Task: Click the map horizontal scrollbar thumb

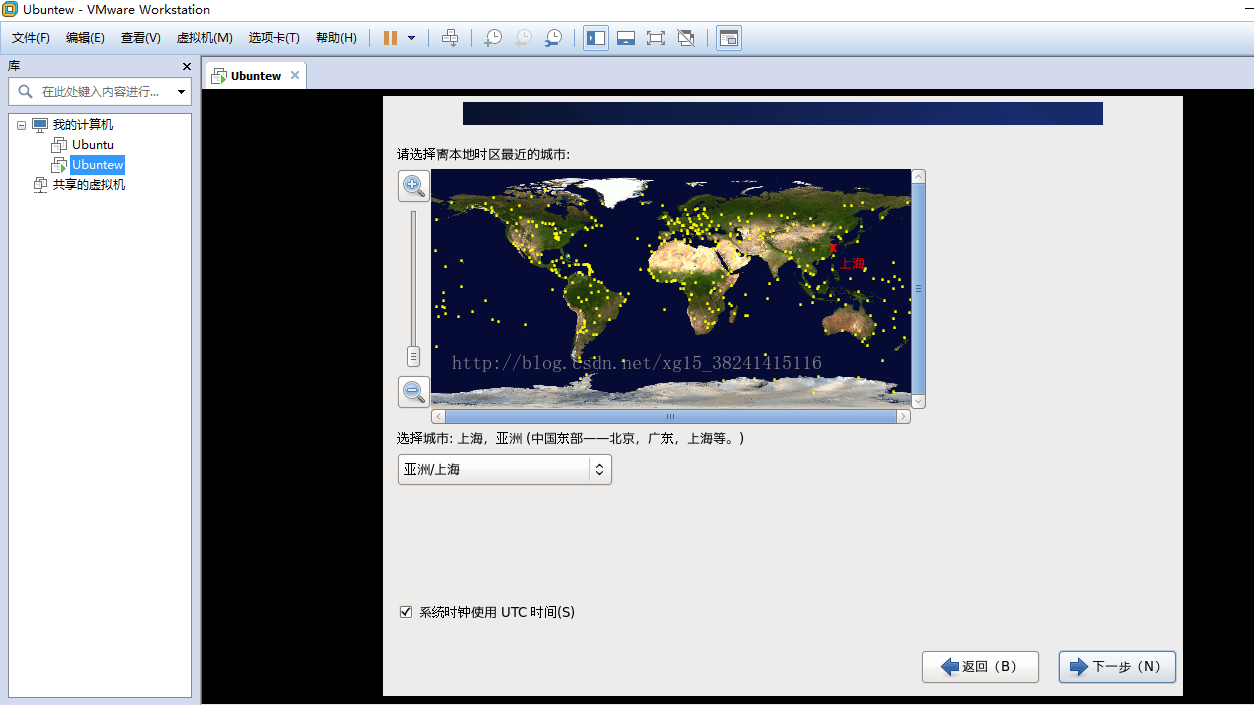Action: 670,416
